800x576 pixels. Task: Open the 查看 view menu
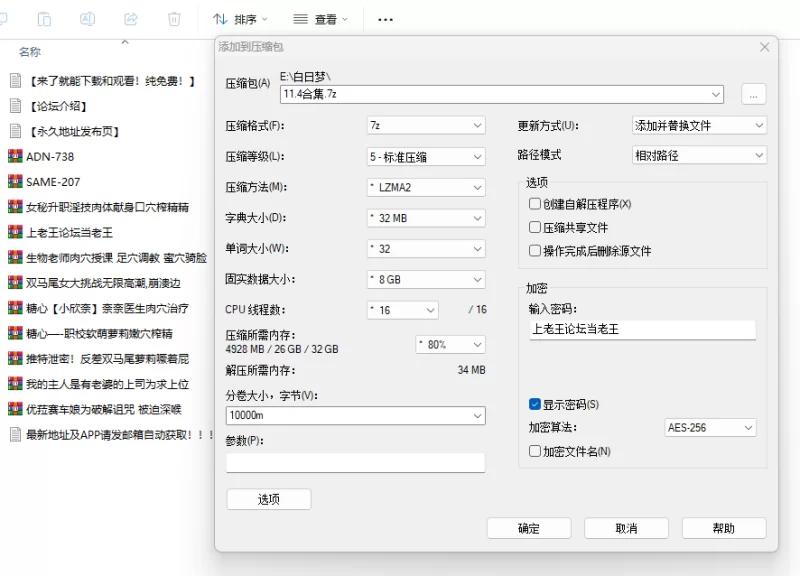[x=321, y=19]
